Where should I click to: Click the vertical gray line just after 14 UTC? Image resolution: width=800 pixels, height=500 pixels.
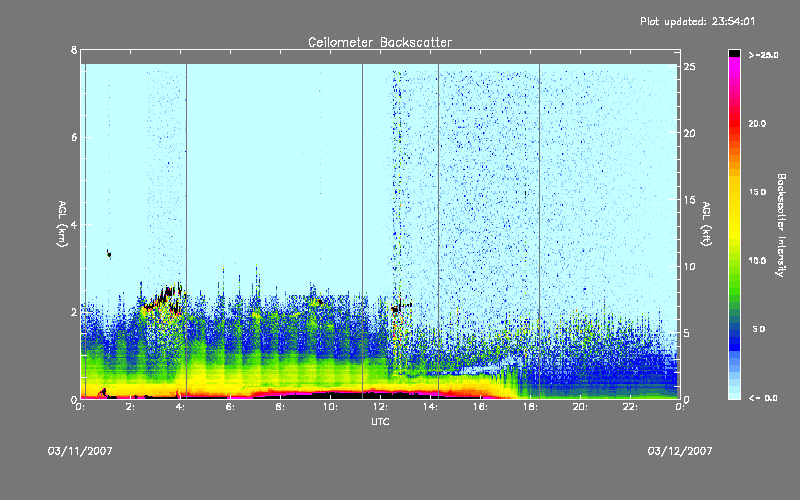[x=438, y=231]
